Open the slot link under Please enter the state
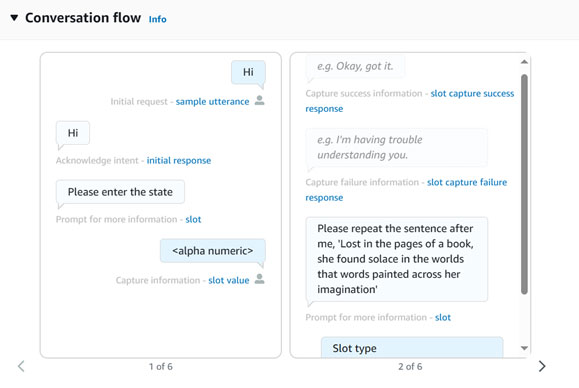This screenshot has width=579, height=388. (193, 220)
